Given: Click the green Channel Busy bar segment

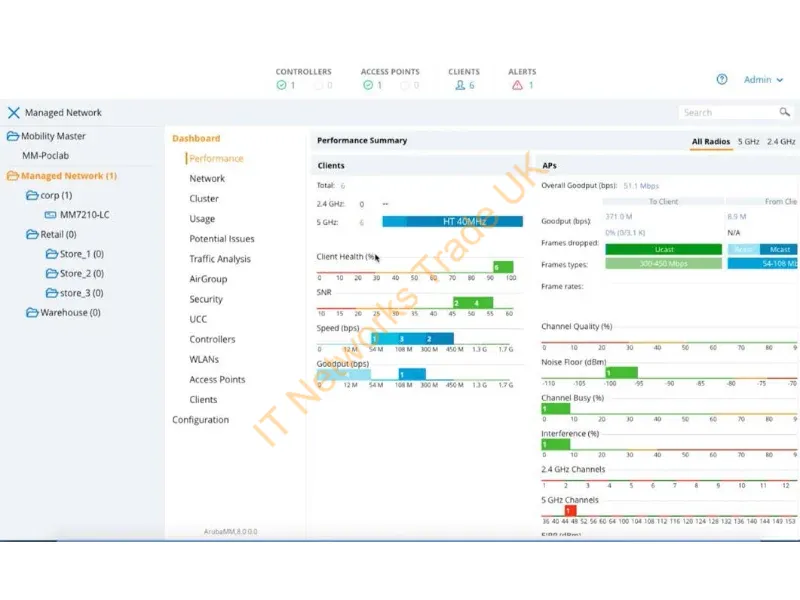Looking at the screenshot, I should [556, 409].
